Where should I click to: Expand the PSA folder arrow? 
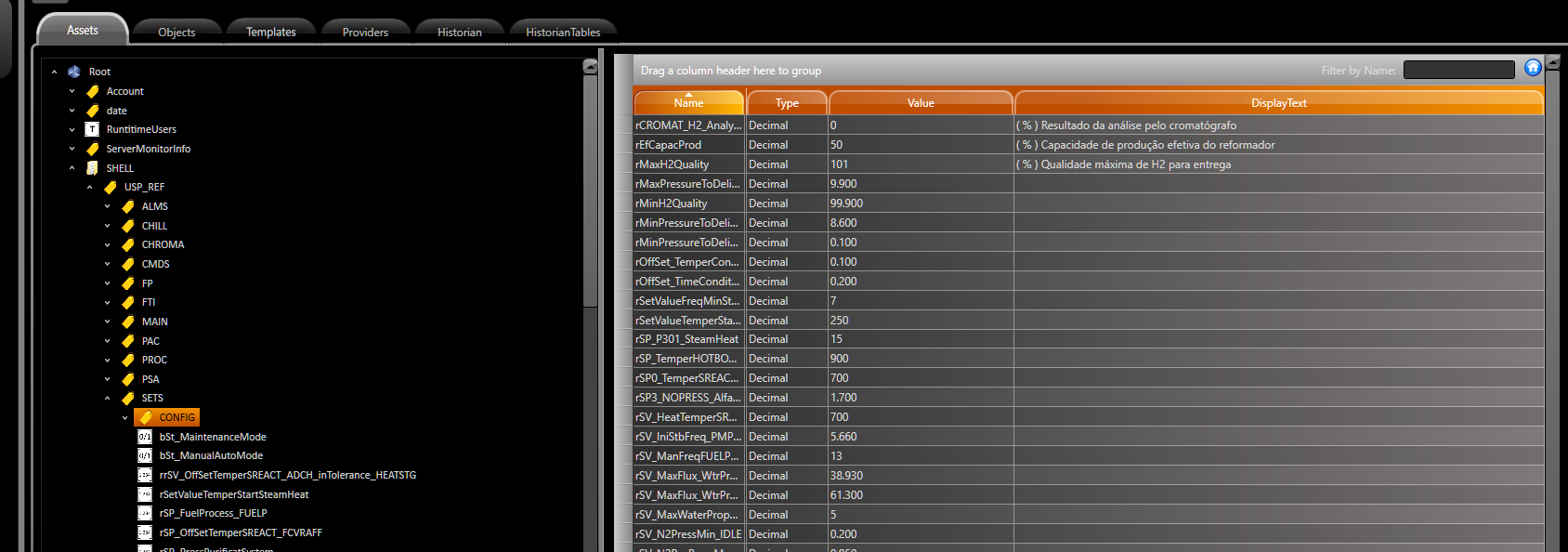pyautogui.click(x=108, y=379)
